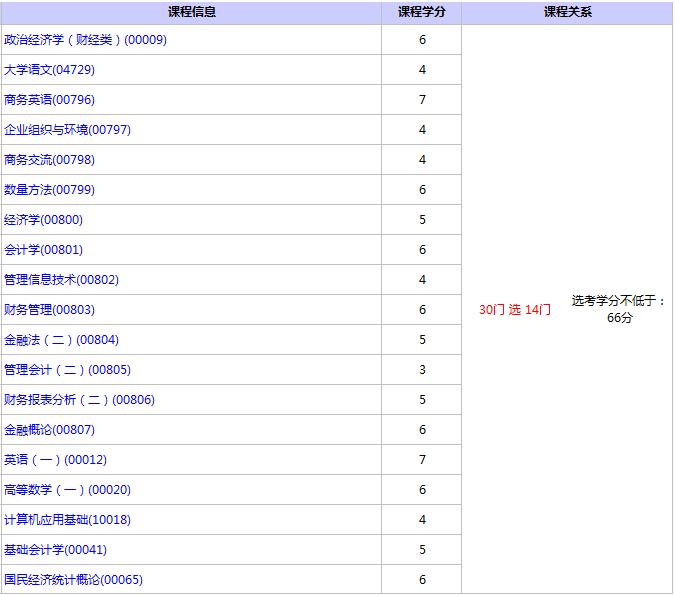The width and height of the screenshot is (675, 595).
Task: Click the 财务管理(00803) link
Action: point(50,310)
